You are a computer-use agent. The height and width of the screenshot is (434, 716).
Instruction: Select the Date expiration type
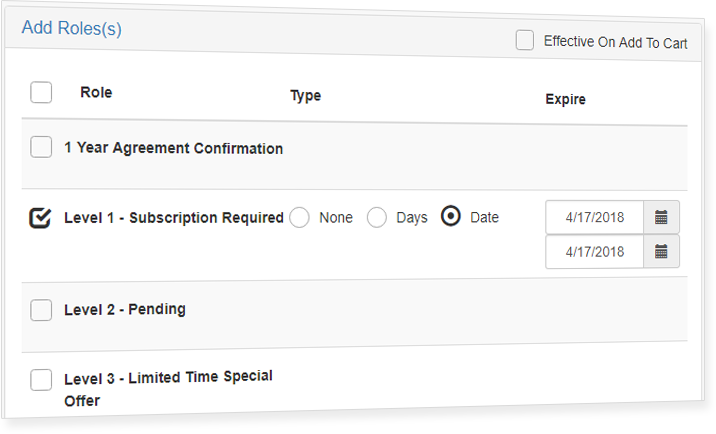pyautogui.click(x=451, y=217)
